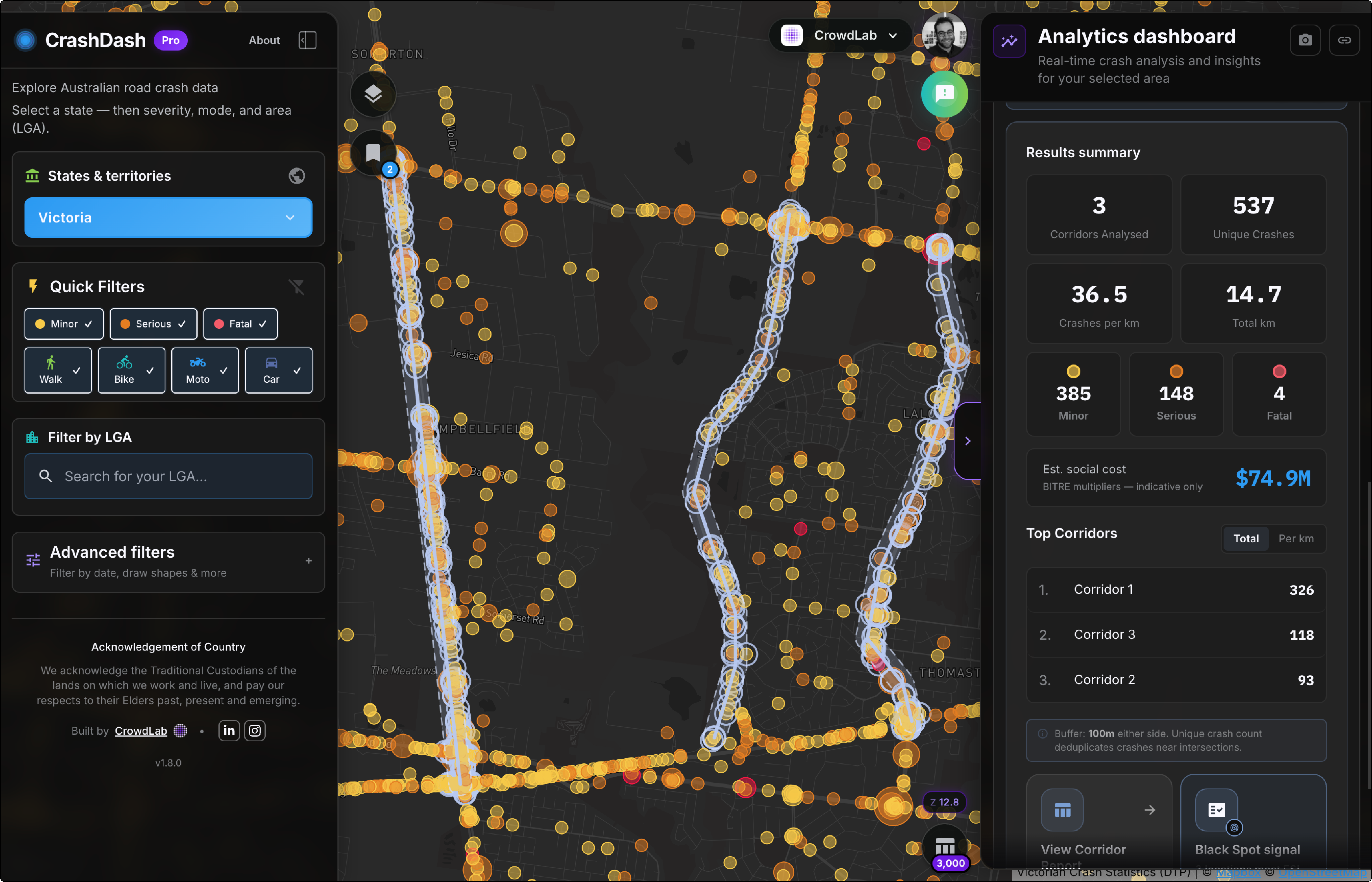Screen dimensions: 1372x882
Task: Click the 14.7 Total km card
Action: point(1253,304)
